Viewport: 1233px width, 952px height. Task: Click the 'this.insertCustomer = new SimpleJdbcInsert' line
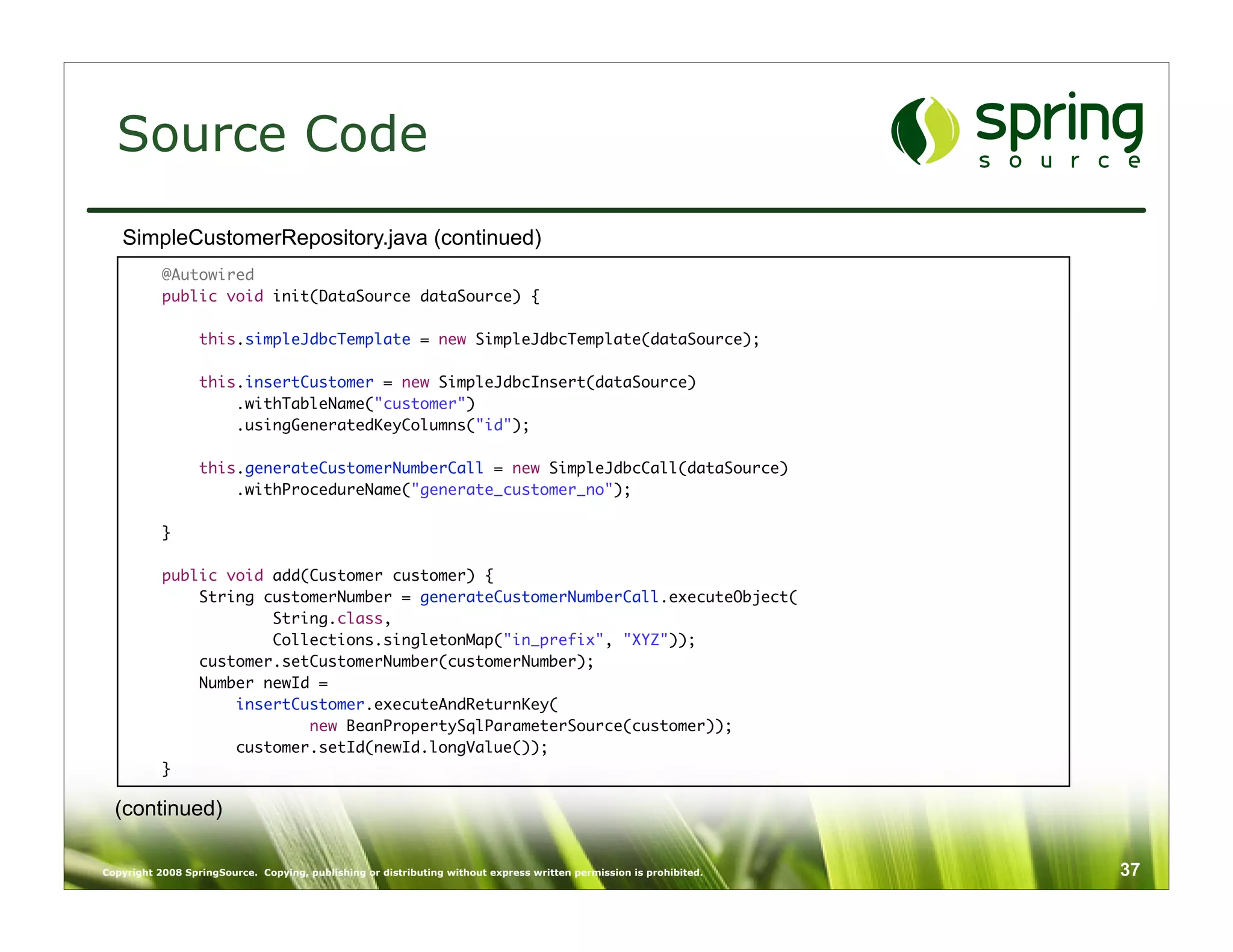(x=447, y=382)
